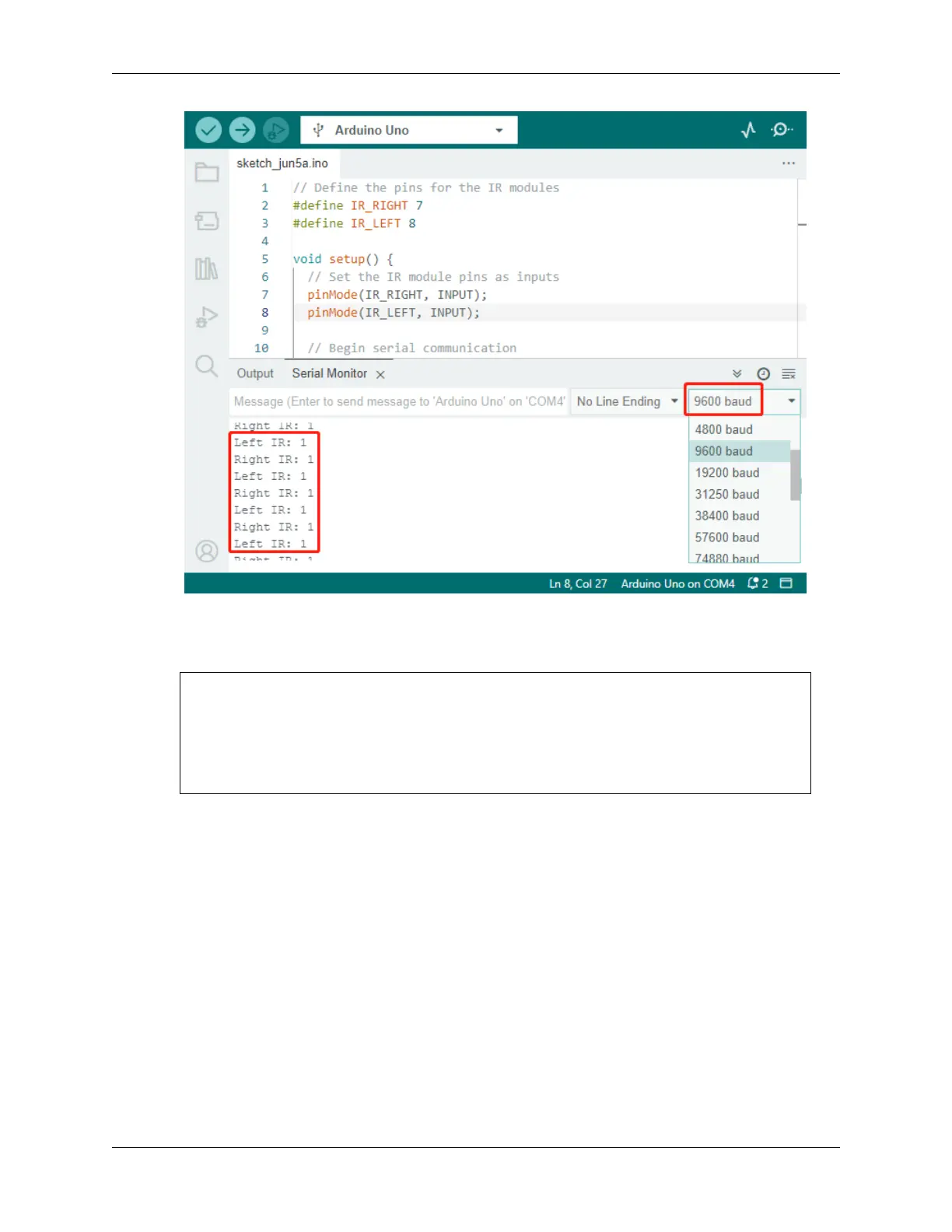This screenshot has height=1232, width=952.
Task: Open the 9600 baud rate dropdown
Action: (x=744, y=401)
